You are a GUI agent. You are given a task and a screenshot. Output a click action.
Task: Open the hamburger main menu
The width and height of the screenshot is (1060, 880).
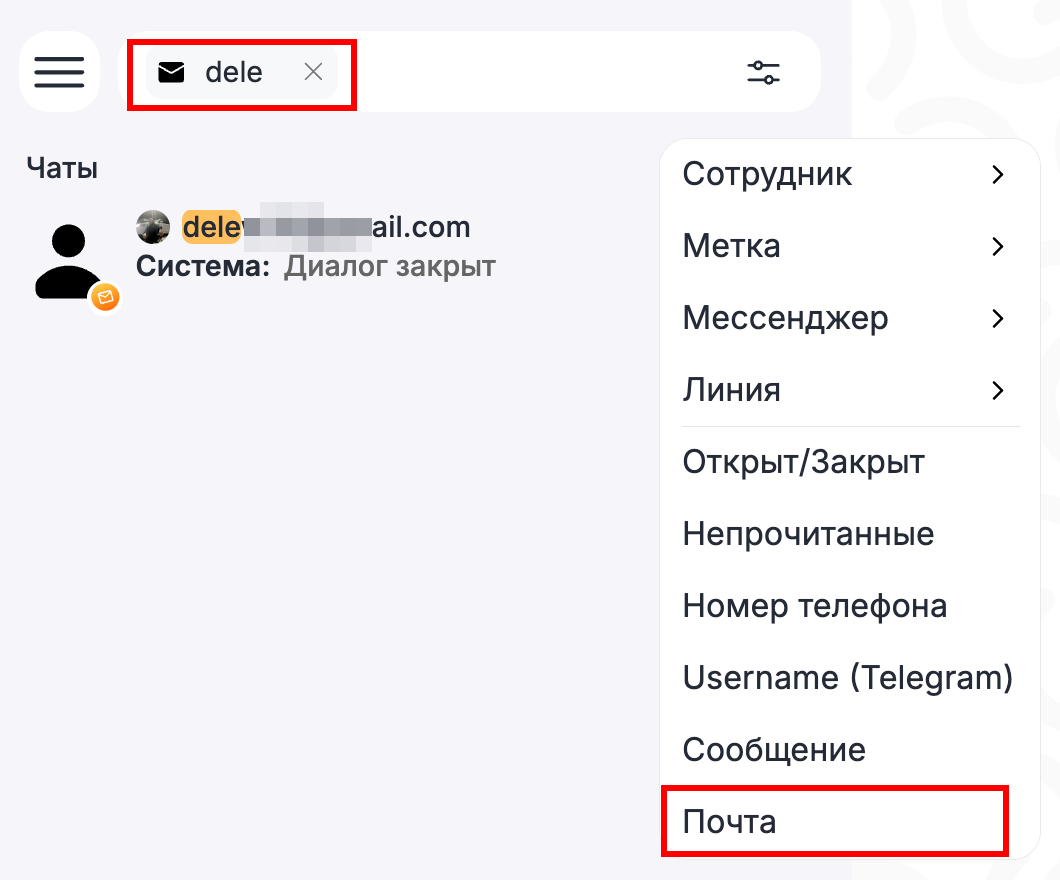[x=59, y=72]
